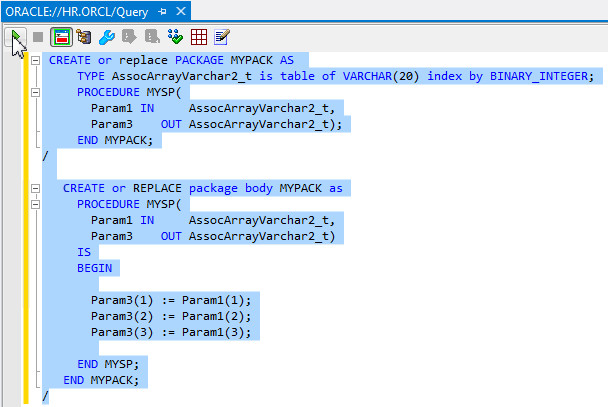Collapse the CREATE or replace PACKAGE MYPACK block
The height and width of the screenshot is (407, 608).
pos(35,60)
